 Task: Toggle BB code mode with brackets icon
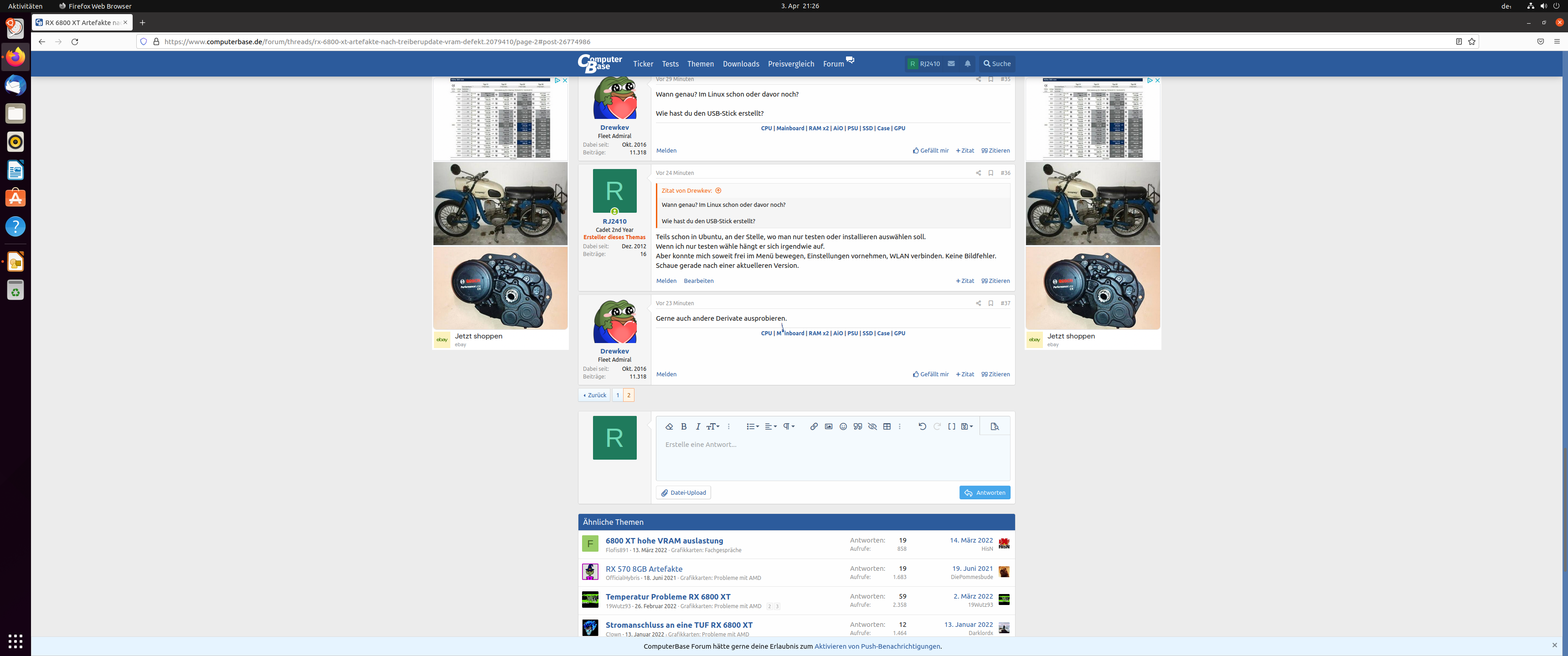(951, 426)
